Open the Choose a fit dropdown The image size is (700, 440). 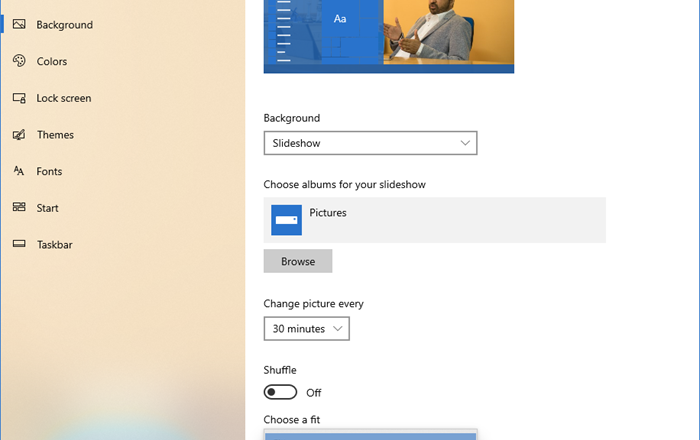tap(370, 435)
